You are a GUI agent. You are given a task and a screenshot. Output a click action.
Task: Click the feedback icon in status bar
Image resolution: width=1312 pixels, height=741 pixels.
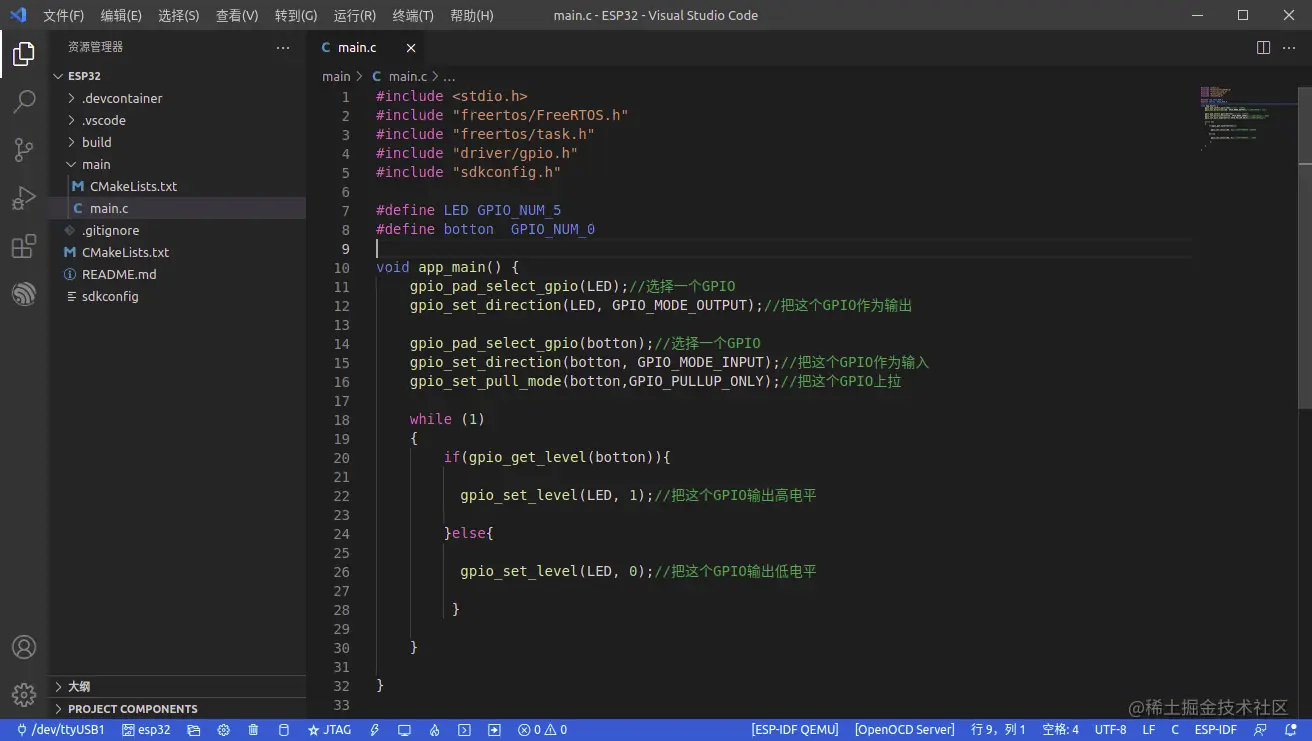(x=1260, y=730)
